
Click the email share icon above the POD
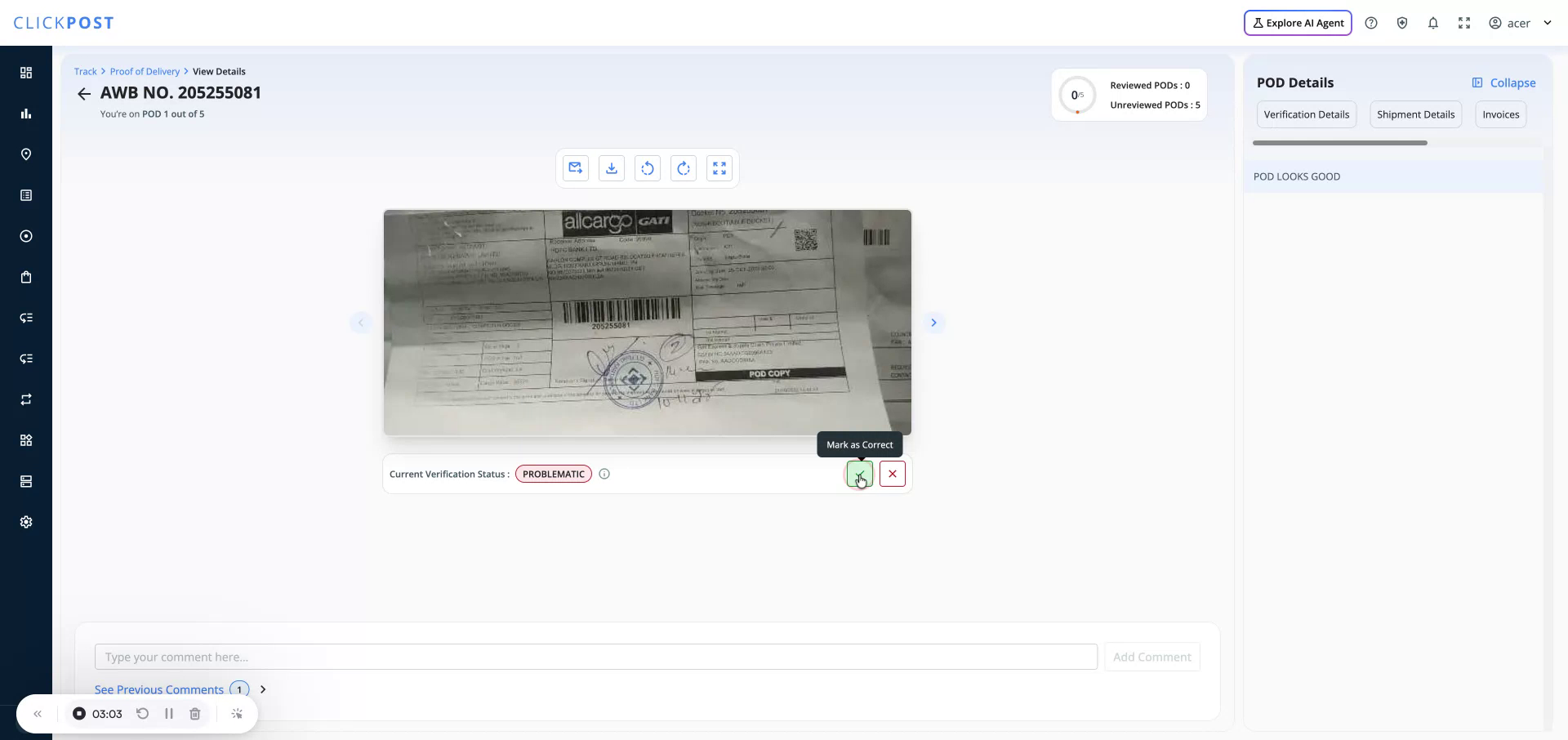tap(575, 167)
